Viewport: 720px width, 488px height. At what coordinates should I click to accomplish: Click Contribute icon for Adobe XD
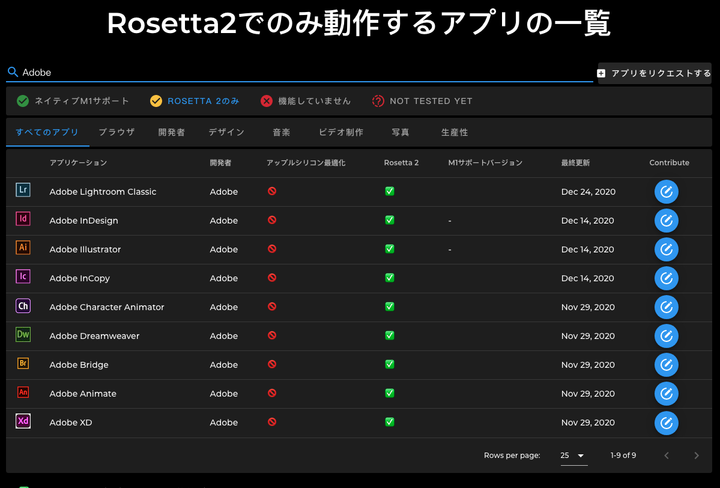(x=666, y=423)
